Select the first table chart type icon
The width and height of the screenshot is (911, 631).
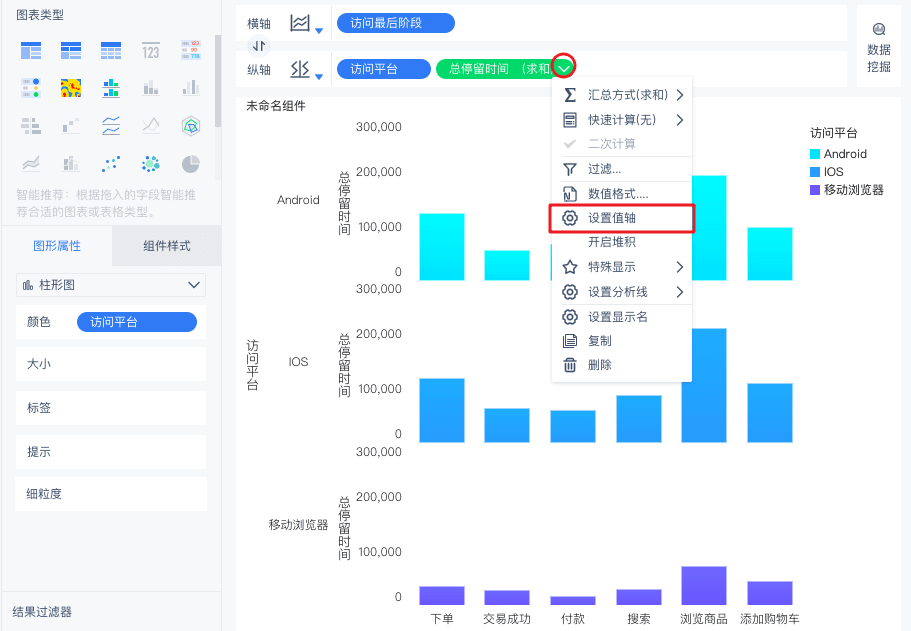pyautogui.click(x=31, y=51)
